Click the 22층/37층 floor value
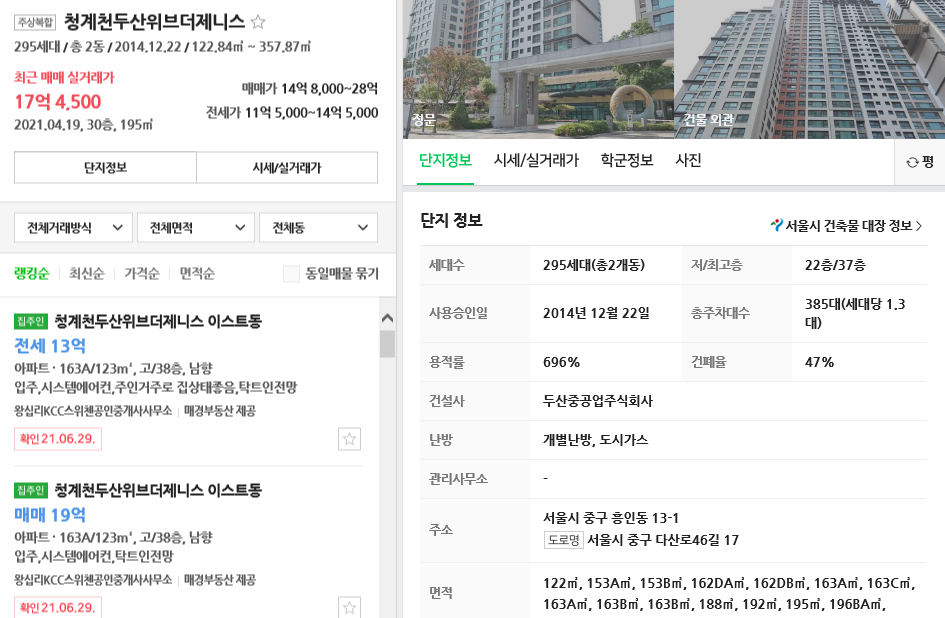The width and height of the screenshot is (945, 618). pos(835,265)
